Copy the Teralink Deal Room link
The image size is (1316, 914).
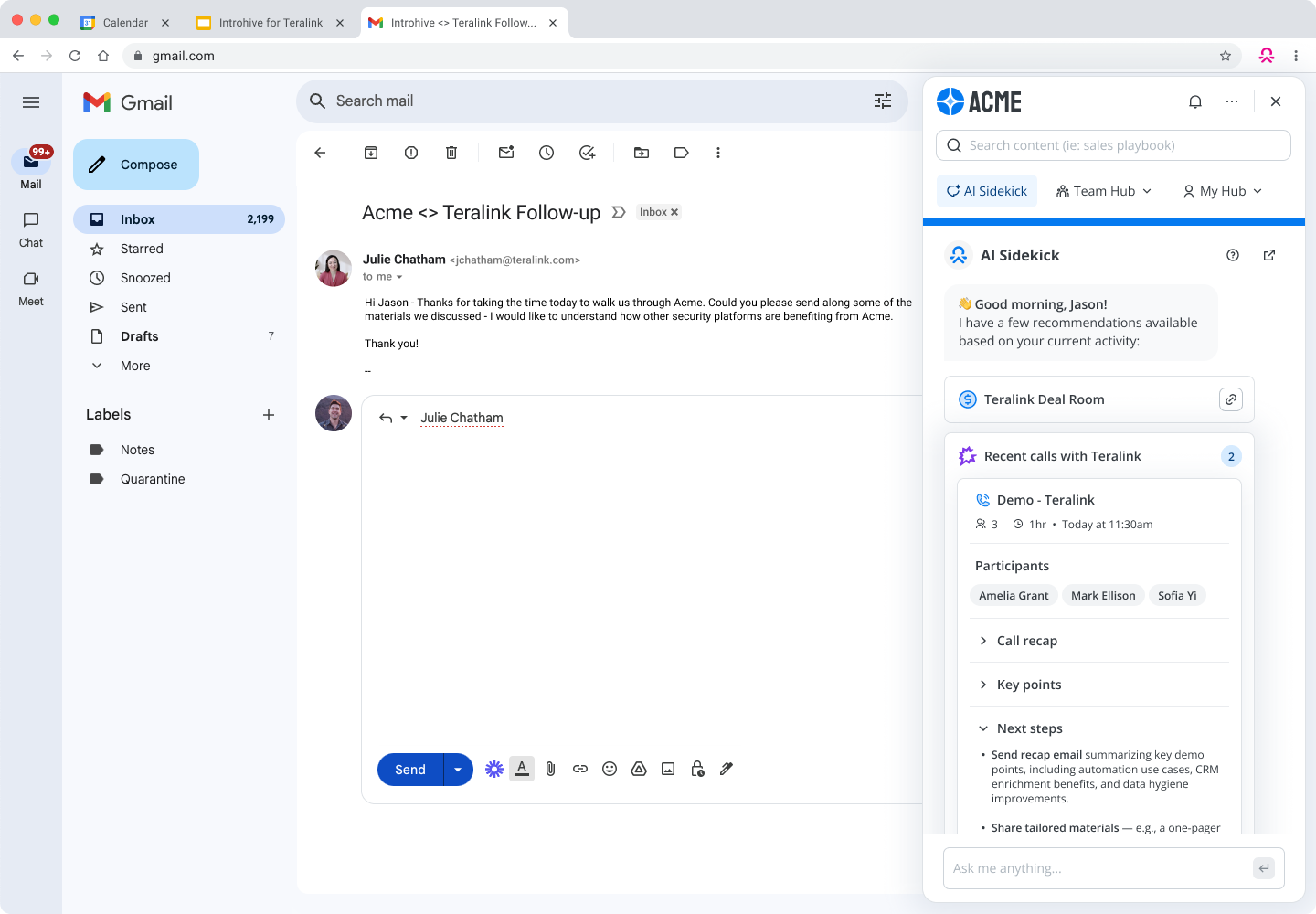[x=1231, y=399]
